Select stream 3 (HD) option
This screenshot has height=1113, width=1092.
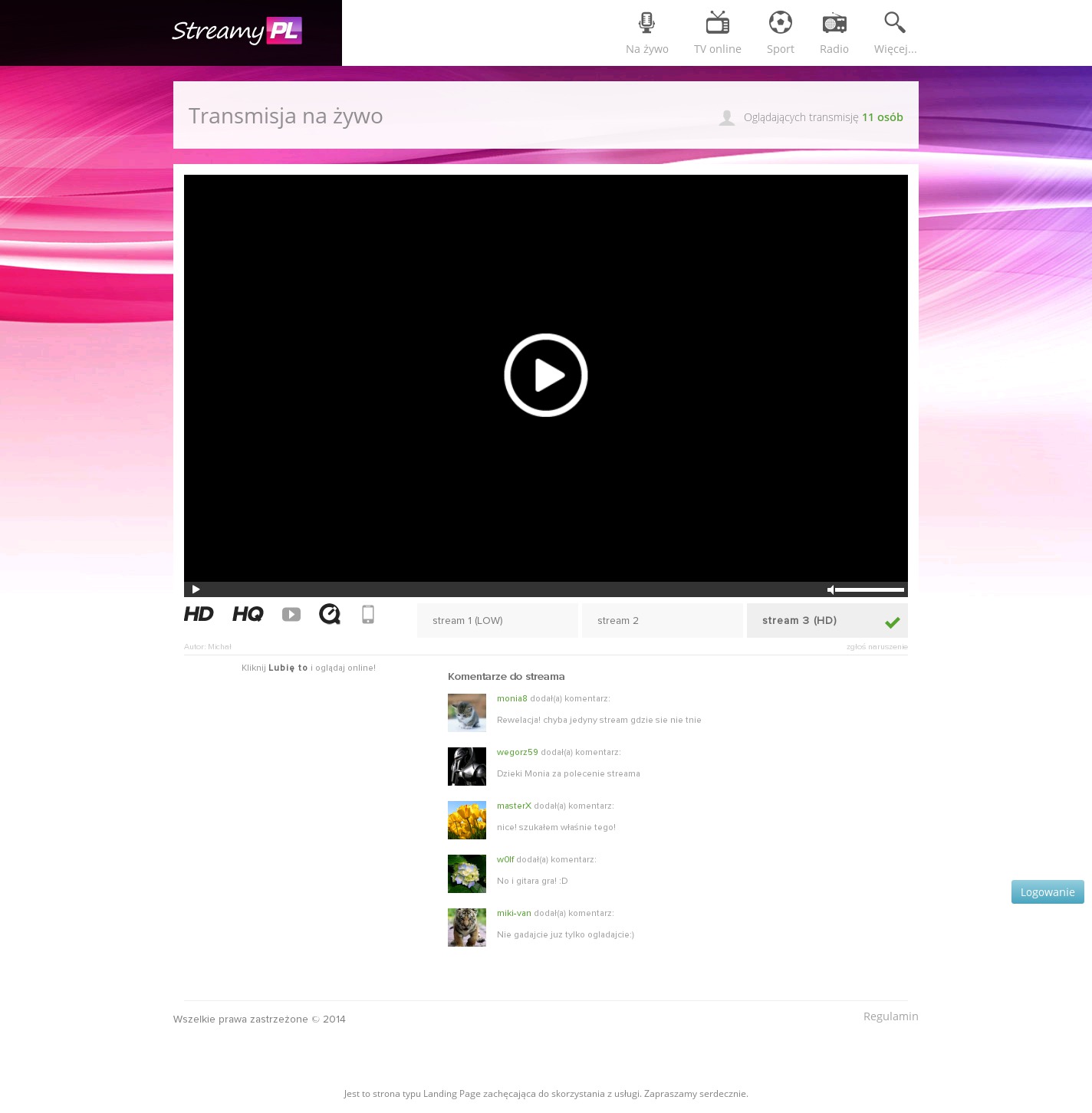click(827, 620)
